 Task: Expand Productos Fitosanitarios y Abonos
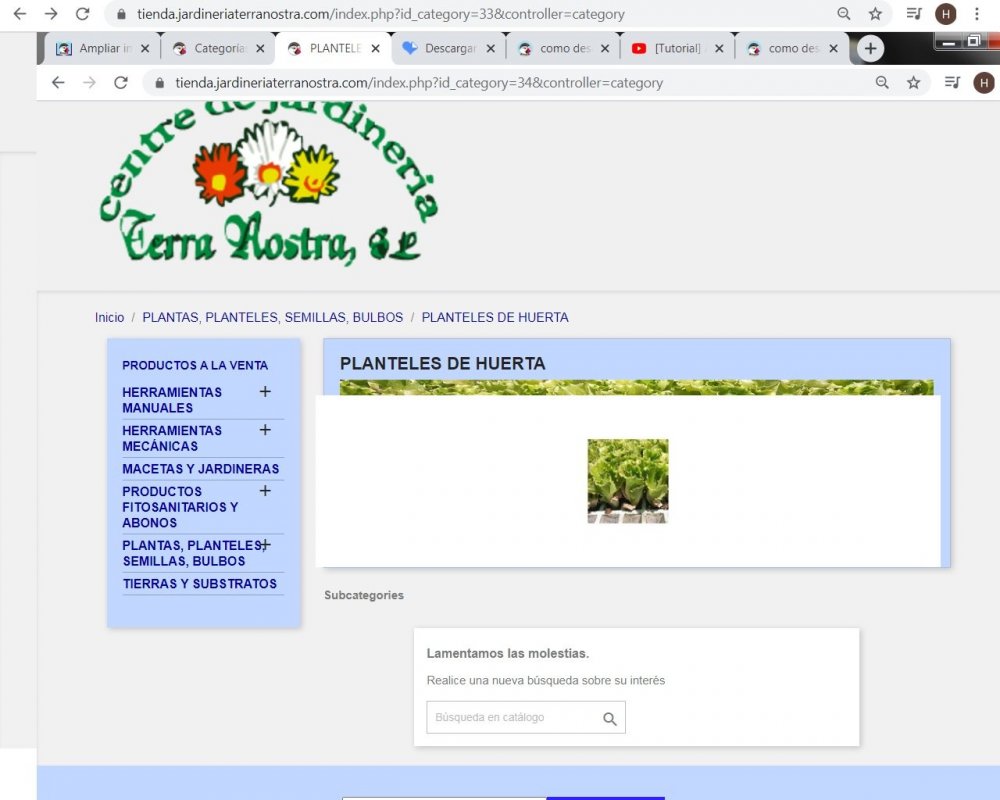point(265,491)
